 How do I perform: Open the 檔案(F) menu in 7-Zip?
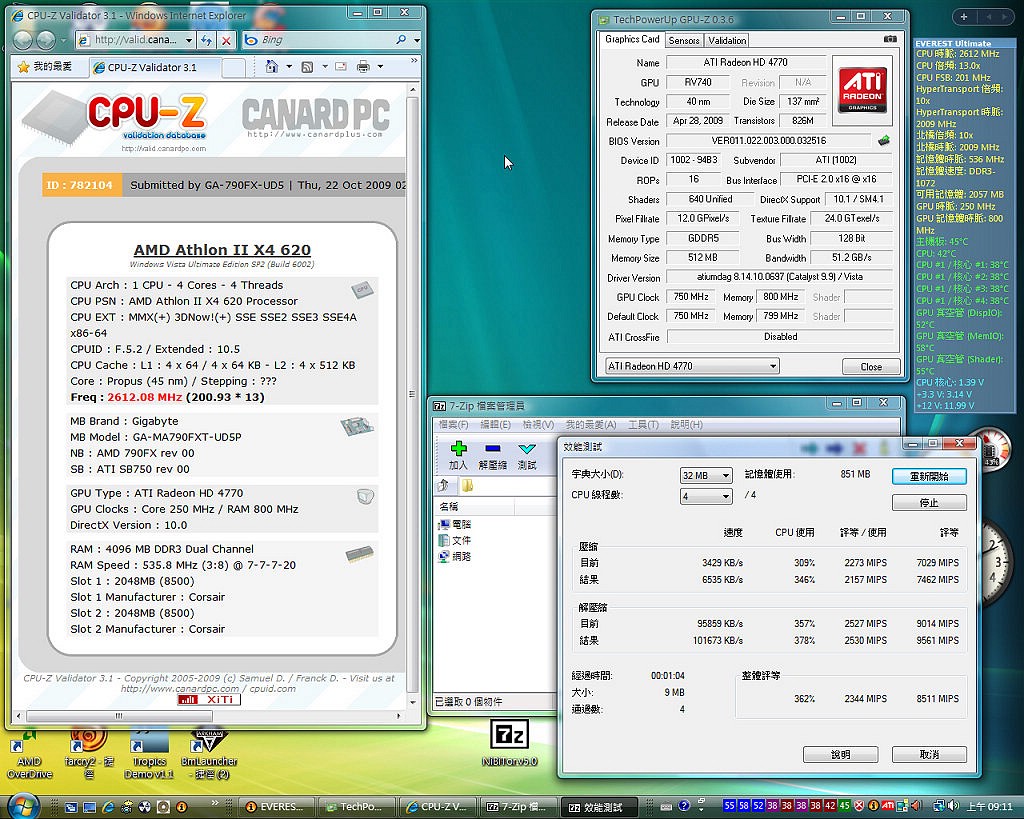click(x=453, y=425)
